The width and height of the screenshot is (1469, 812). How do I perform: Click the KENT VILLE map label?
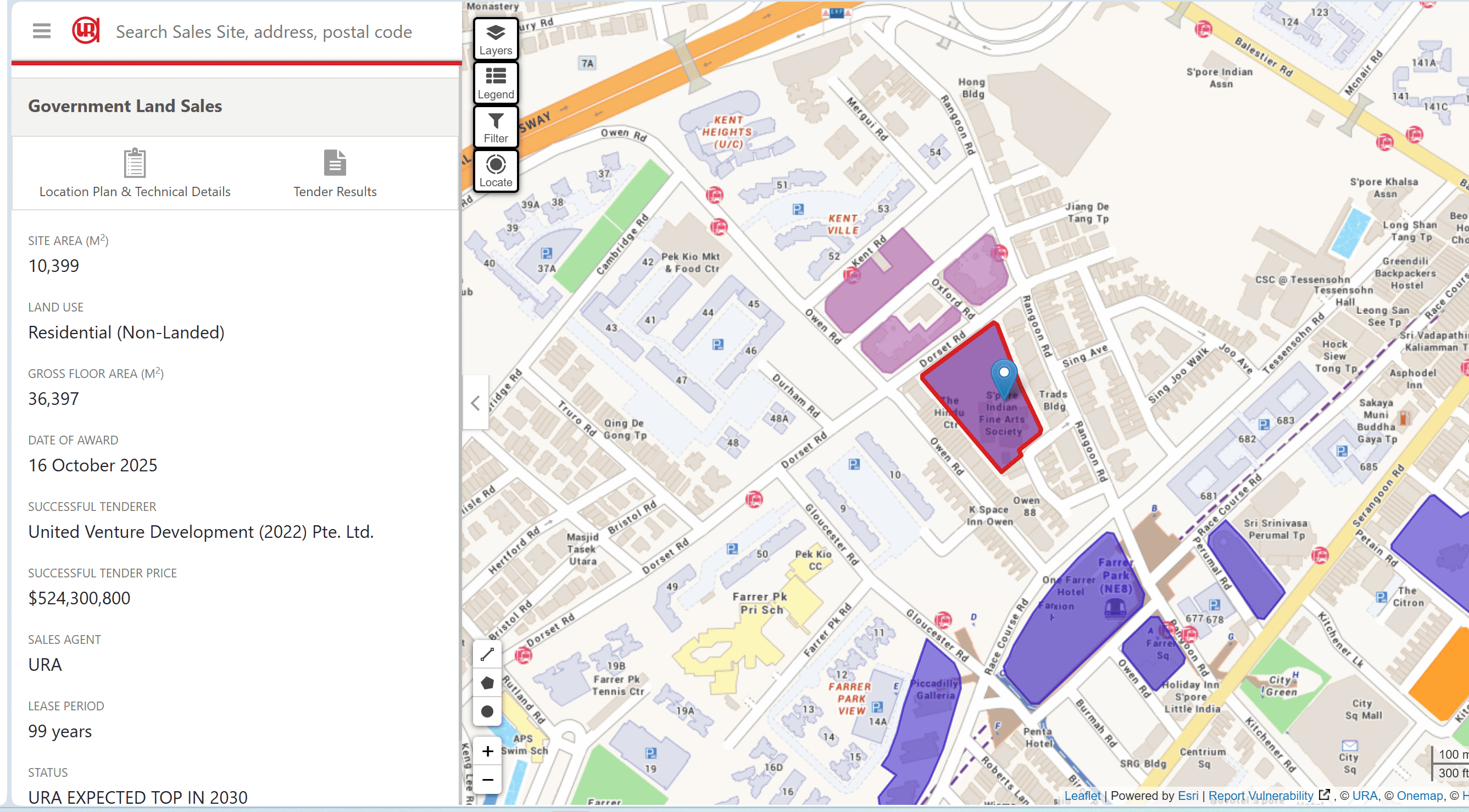pos(843,224)
